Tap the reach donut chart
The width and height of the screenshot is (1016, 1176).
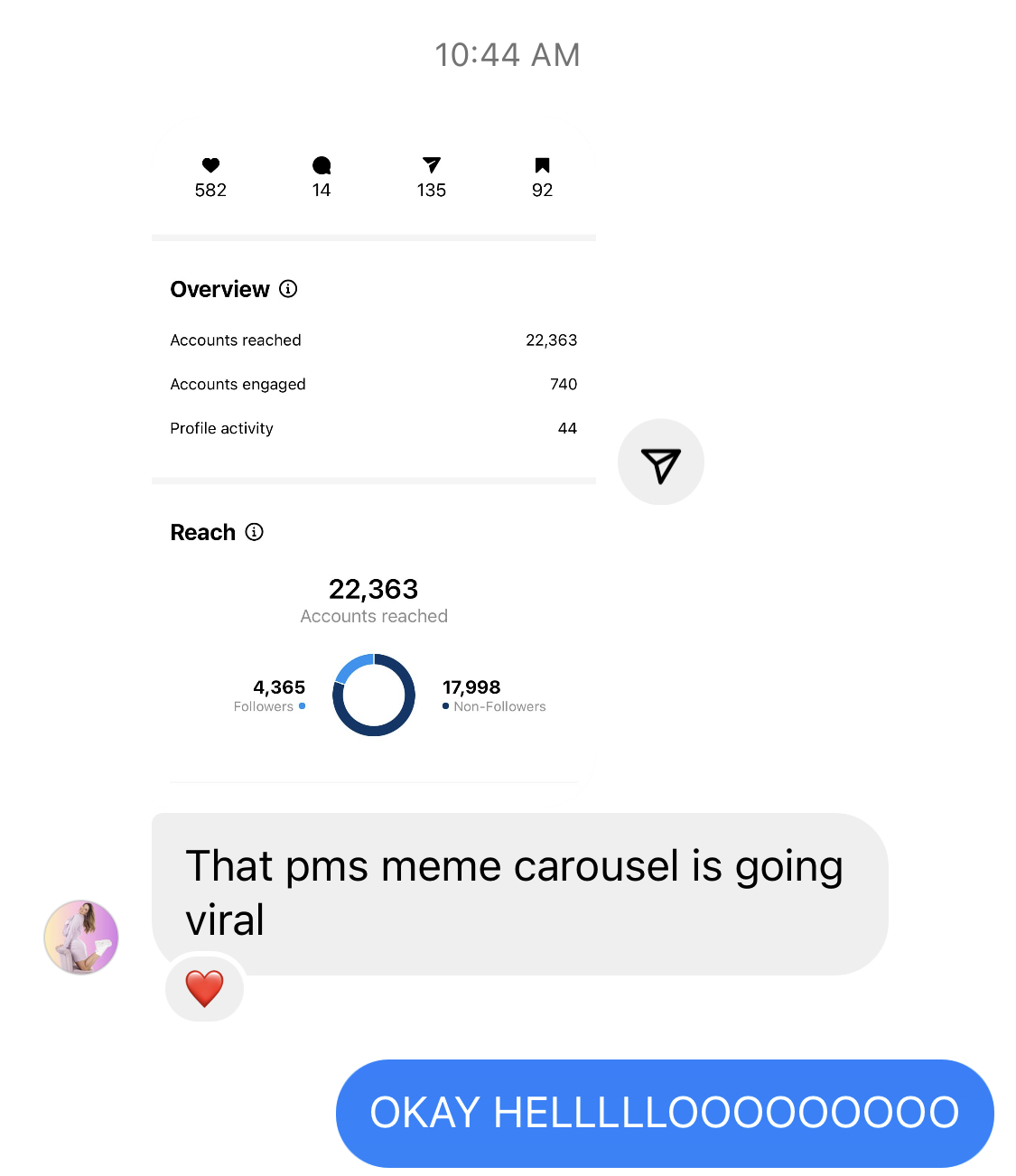coord(374,695)
